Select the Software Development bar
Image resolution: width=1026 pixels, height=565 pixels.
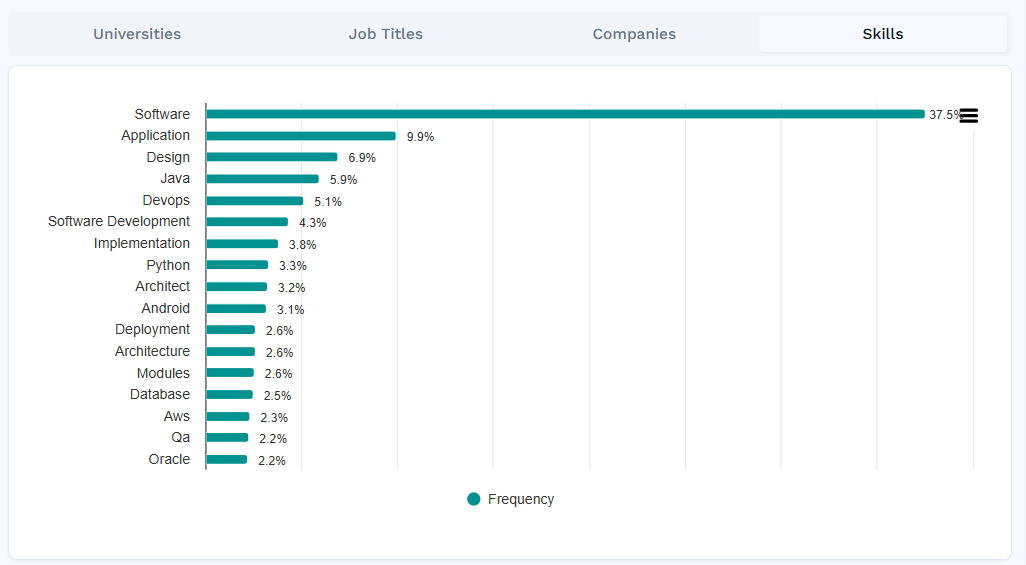(247, 222)
